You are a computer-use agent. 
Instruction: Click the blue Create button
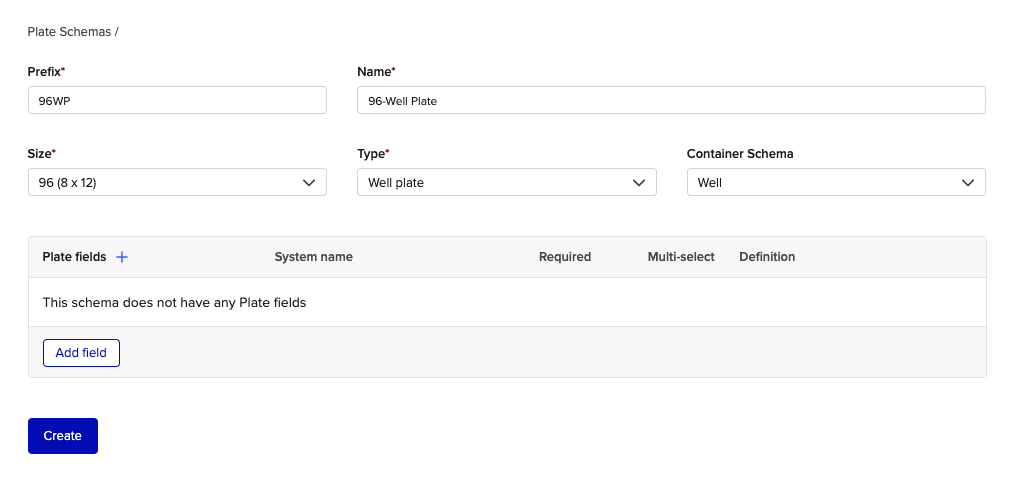(63, 436)
